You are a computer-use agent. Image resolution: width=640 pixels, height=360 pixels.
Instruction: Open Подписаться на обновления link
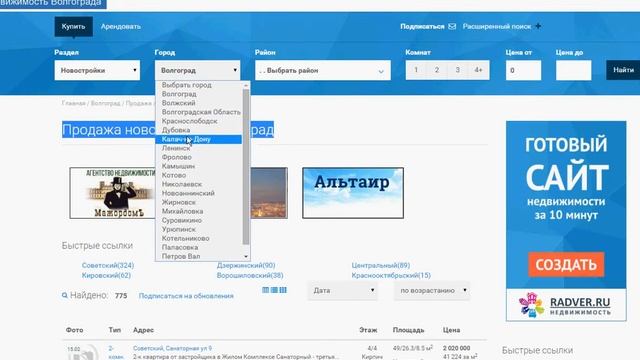tap(186, 296)
